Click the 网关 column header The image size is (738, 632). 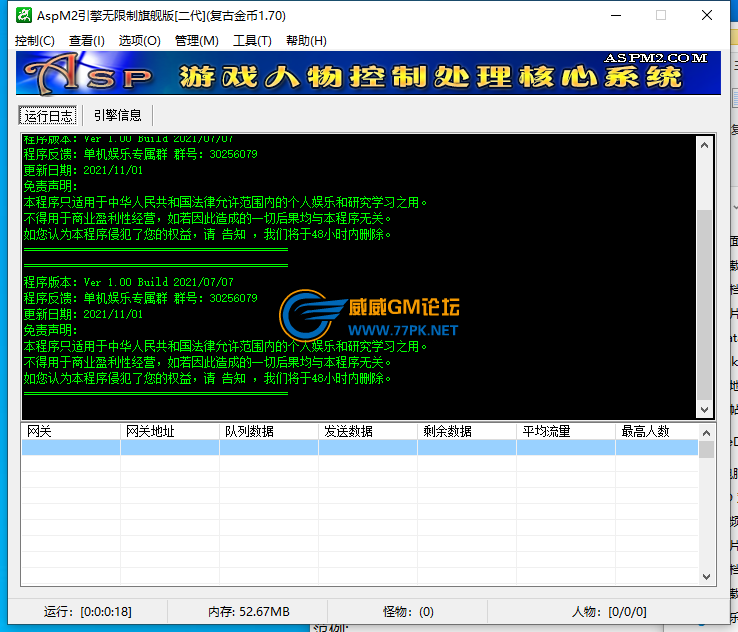71,432
